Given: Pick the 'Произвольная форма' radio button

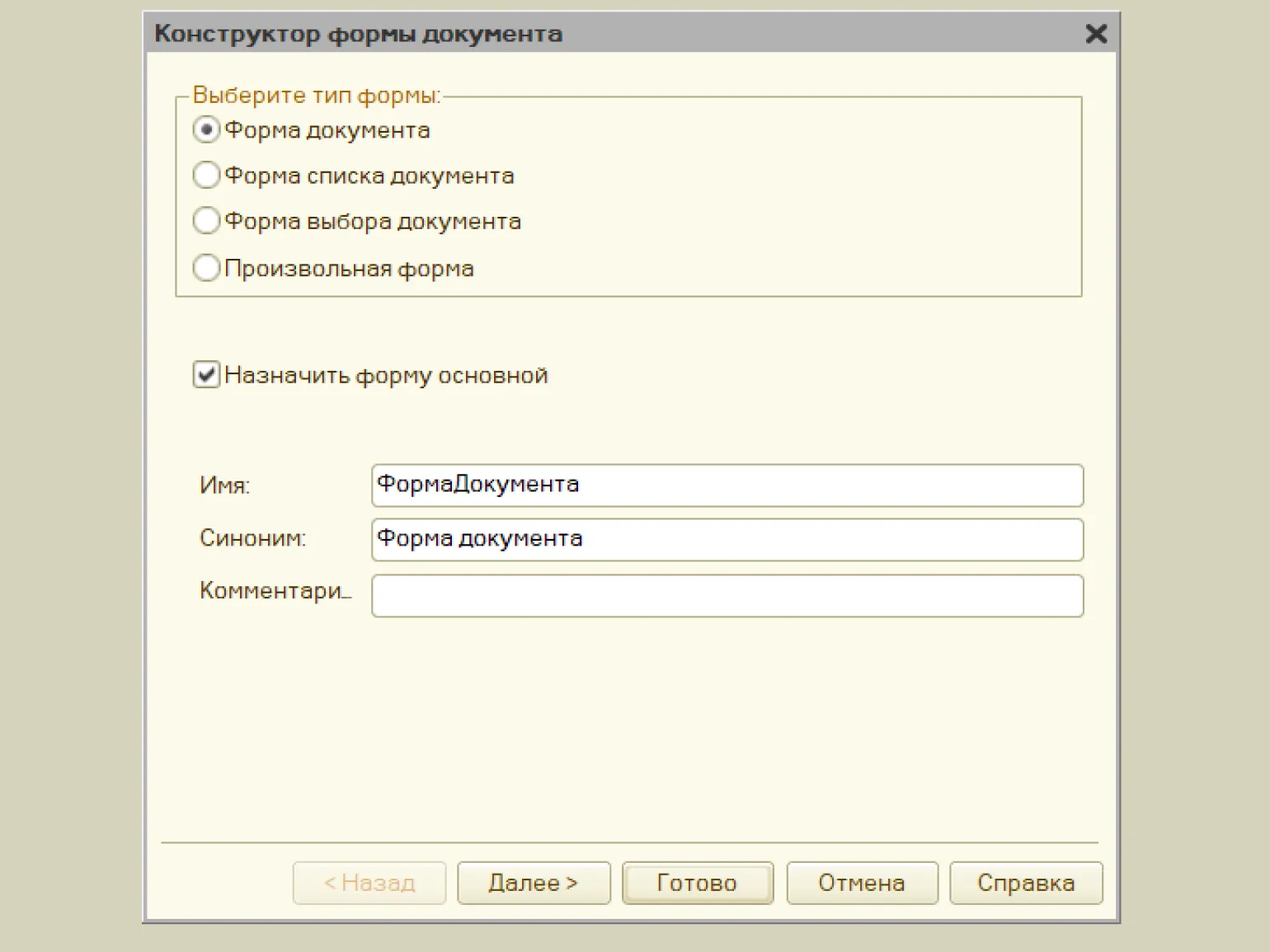Looking at the screenshot, I should coord(206,268).
